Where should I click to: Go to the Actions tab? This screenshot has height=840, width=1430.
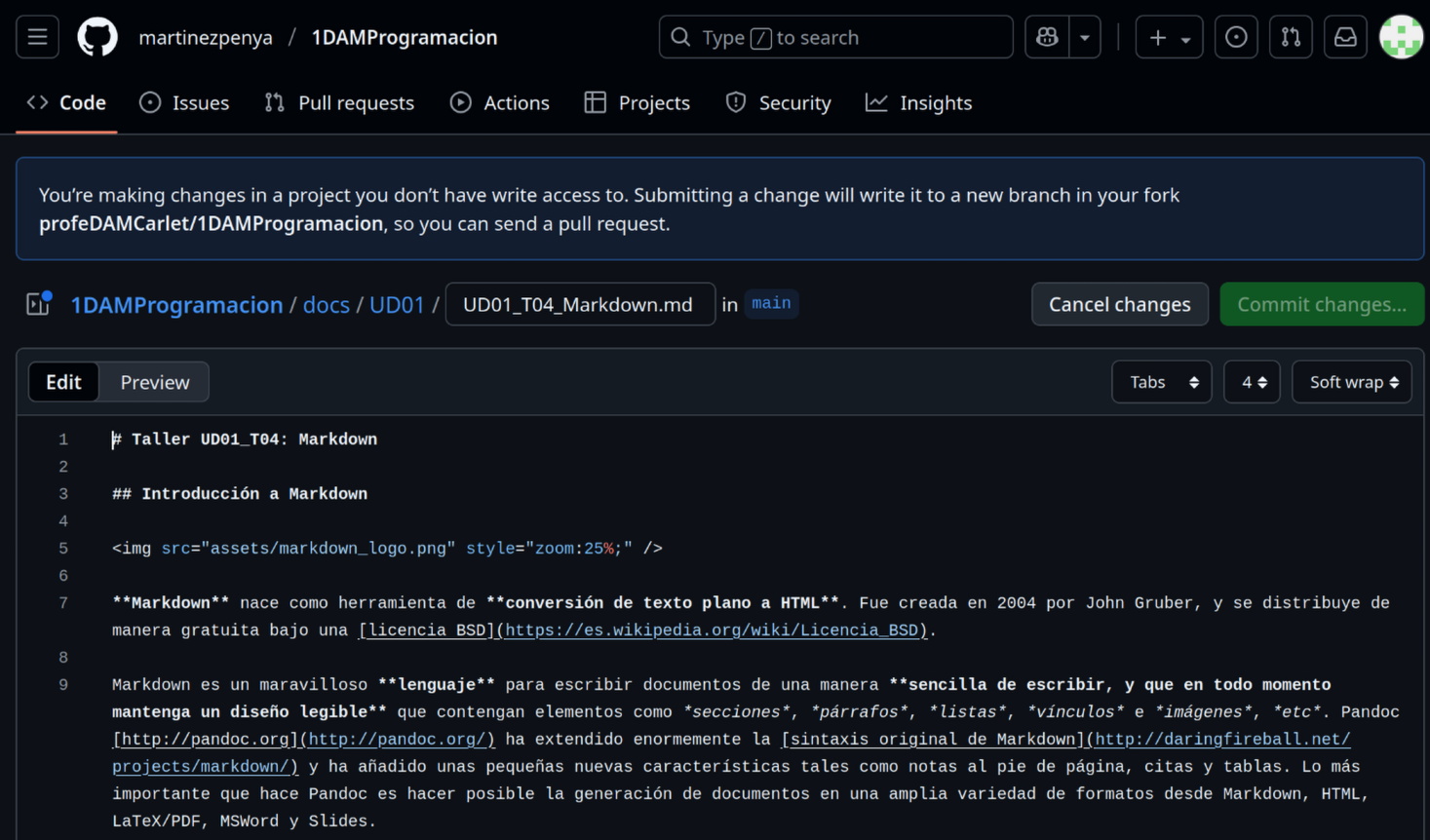tap(499, 102)
